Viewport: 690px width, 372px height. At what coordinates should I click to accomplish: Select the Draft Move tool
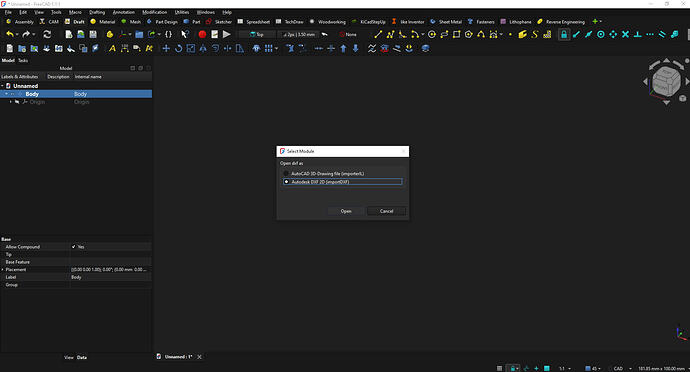[166, 48]
